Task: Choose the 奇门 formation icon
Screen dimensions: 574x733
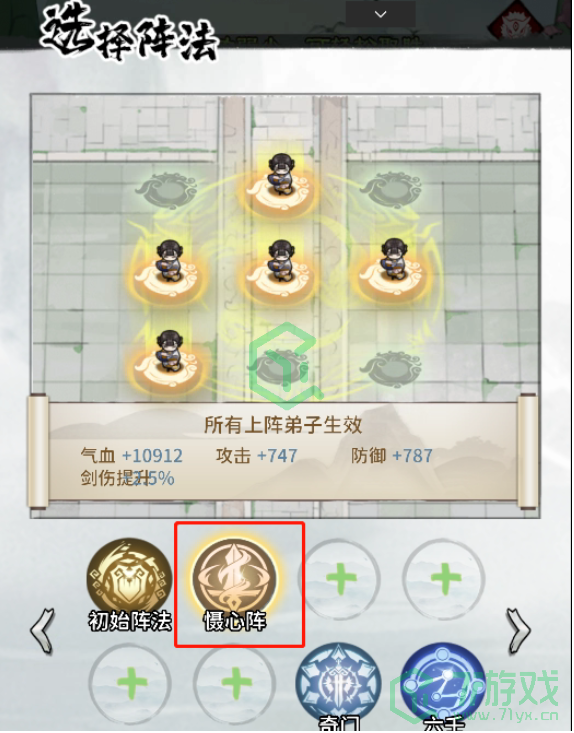Action: click(x=338, y=684)
